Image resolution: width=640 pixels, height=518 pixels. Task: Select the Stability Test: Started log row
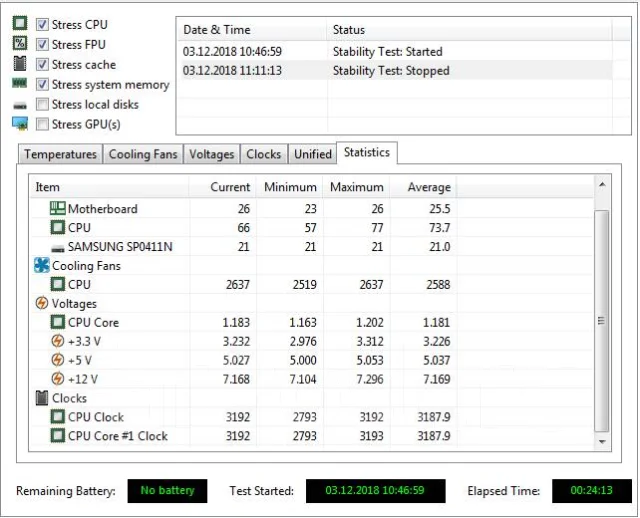pyautogui.click(x=395, y=51)
